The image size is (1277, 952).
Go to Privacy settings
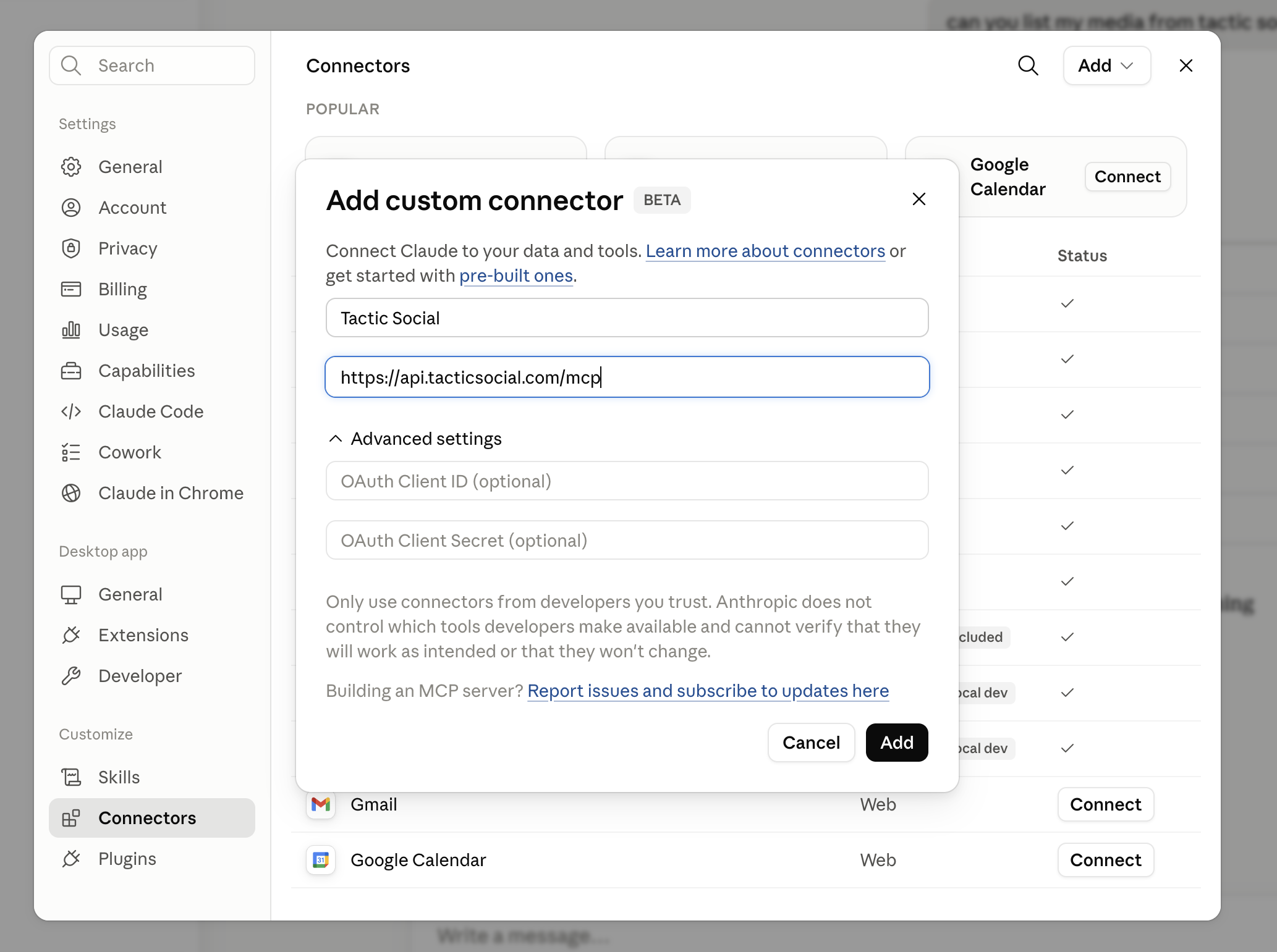pos(152,248)
